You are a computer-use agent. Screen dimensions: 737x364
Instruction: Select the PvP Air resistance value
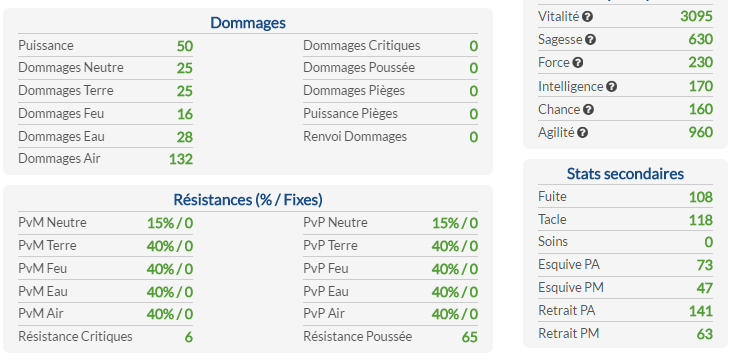click(x=455, y=314)
